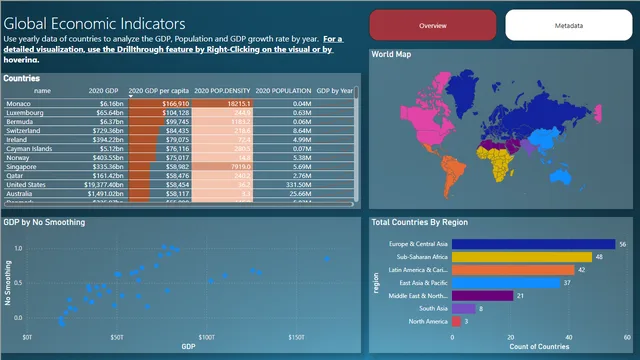Select the United States row name
This screenshot has height=360, width=640.
(x=26, y=184)
